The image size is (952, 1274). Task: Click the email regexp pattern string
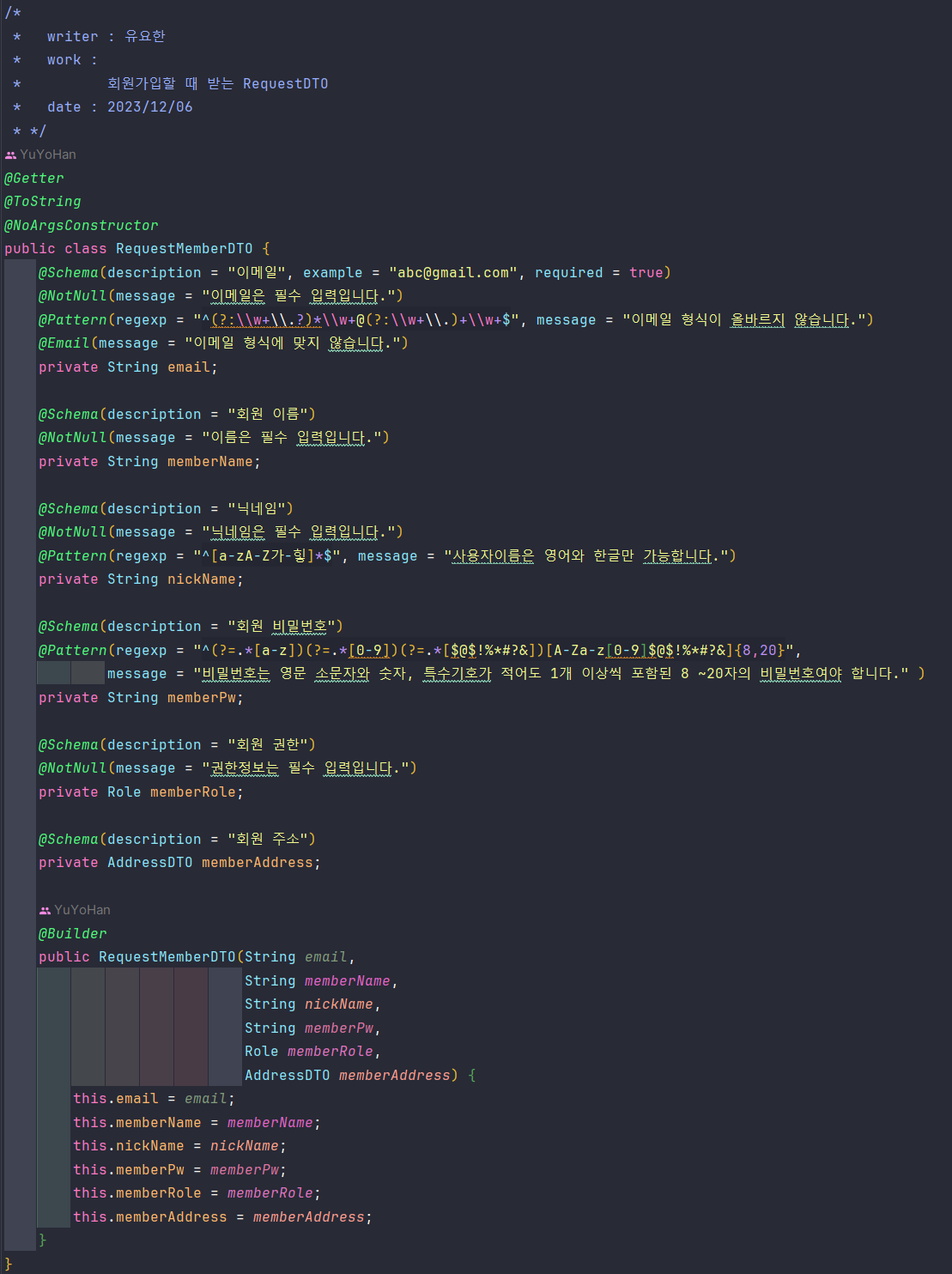click(x=356, y=319)
